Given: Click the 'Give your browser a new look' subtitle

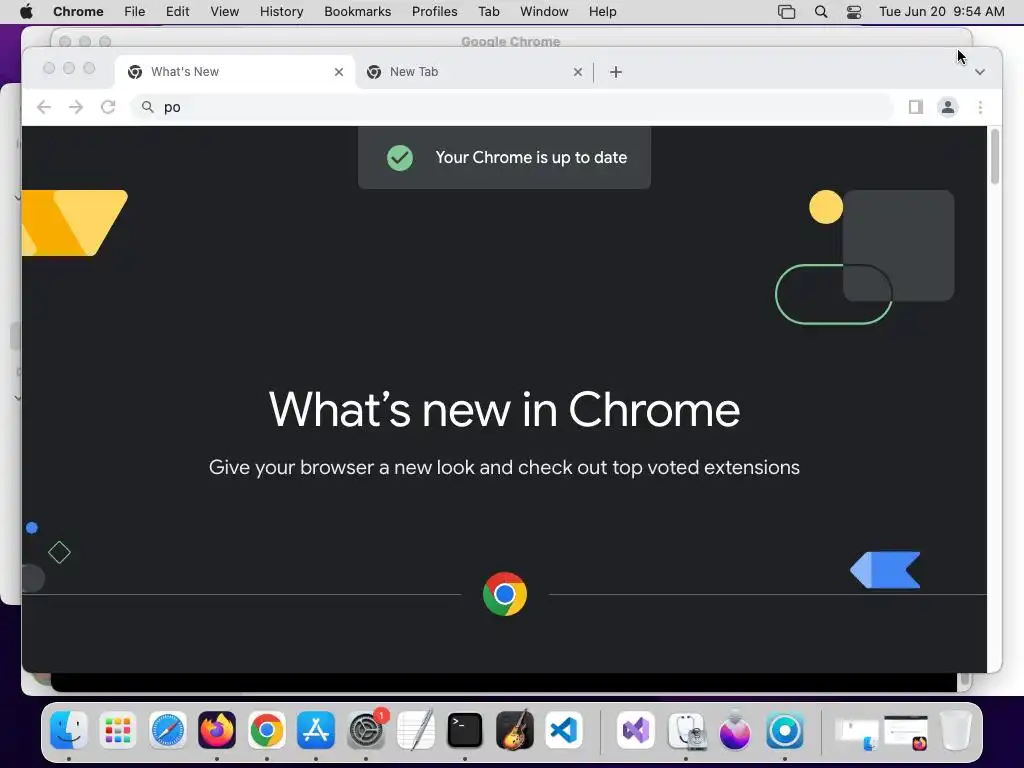Looking at the screenshot, I should click(x=504, y=468).
